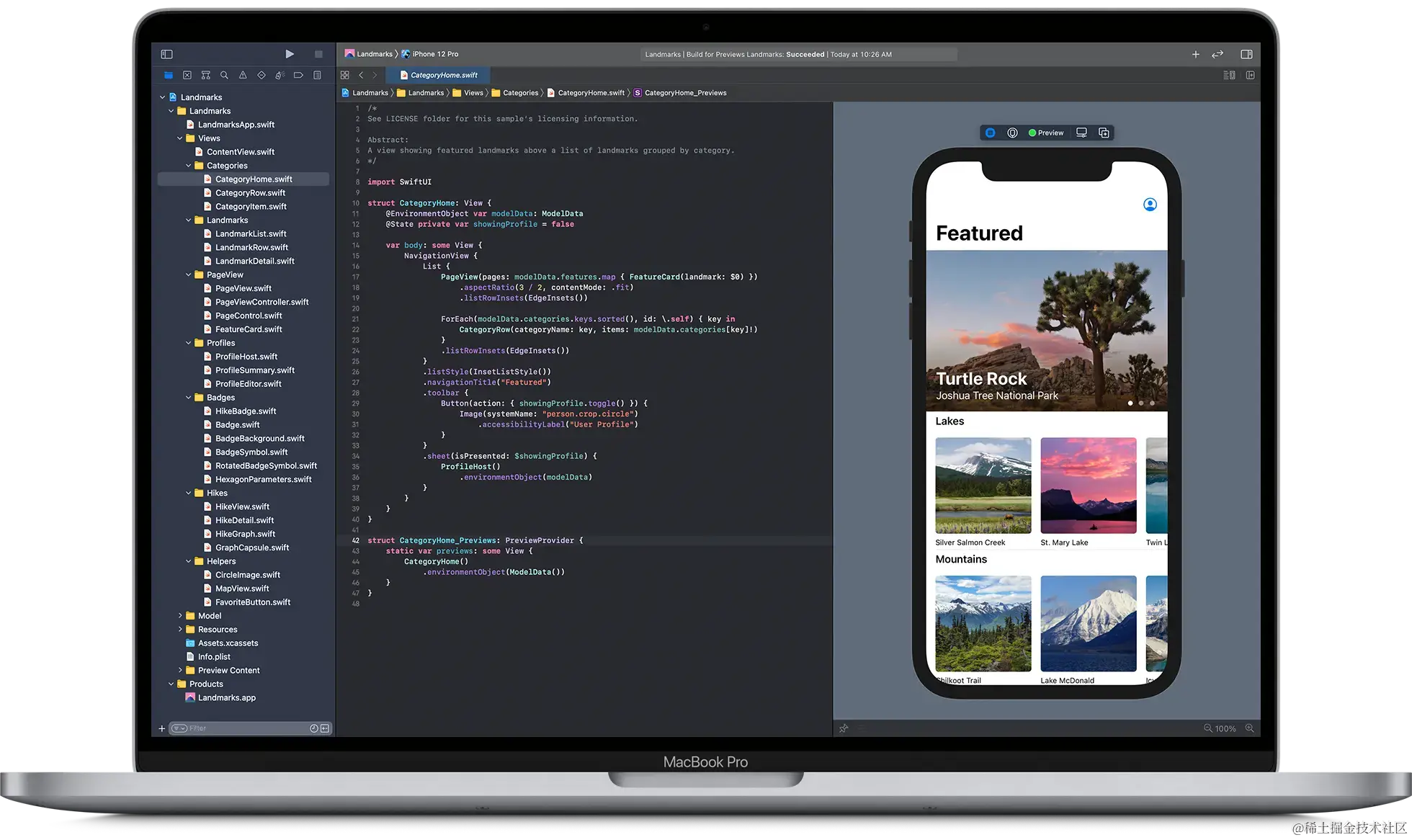1412x840 pixels.
Task: Click Categories in the breadcrumb path
Action: [520, 93]
